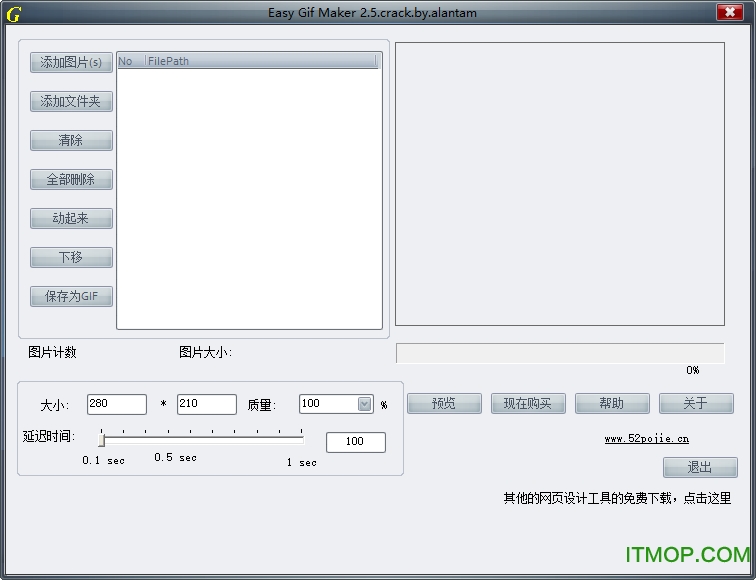
Task: Click the 退出 exit button
Action: point(700,467)
